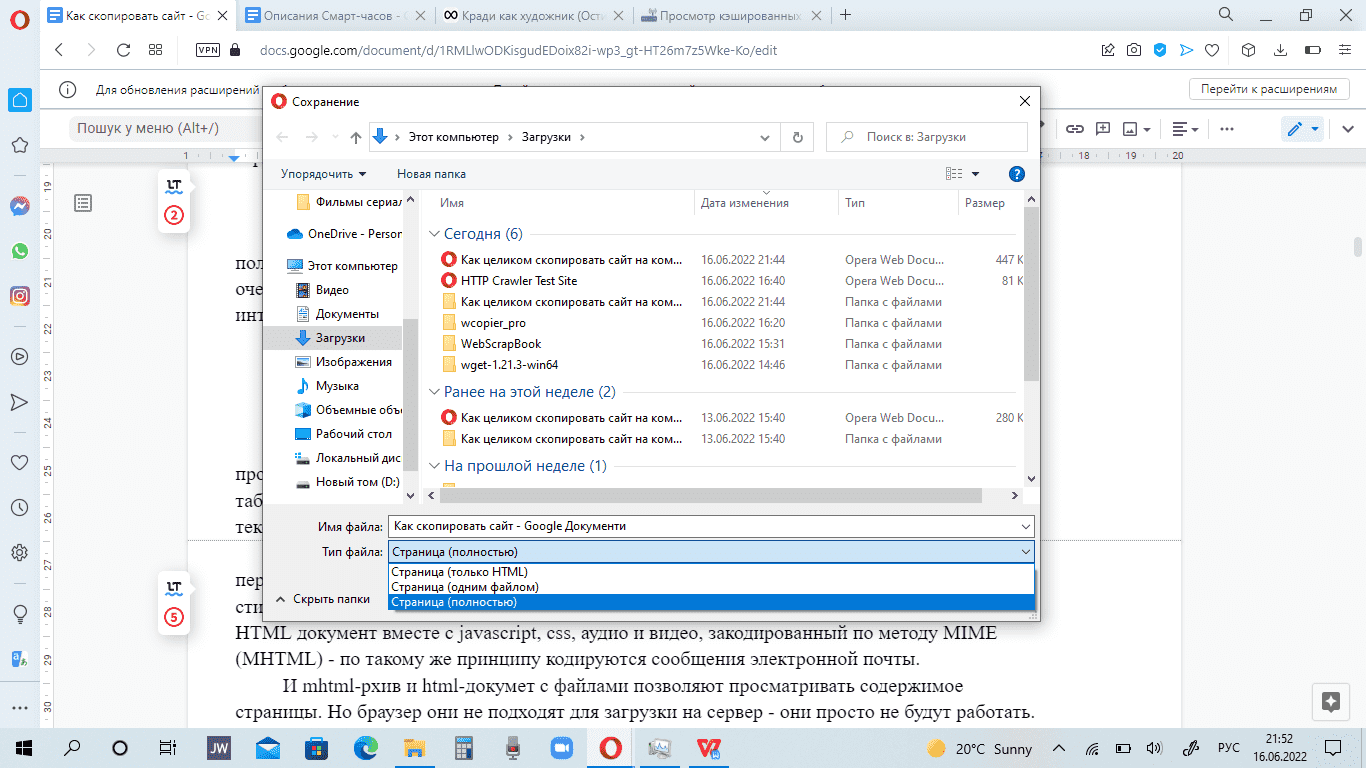This screenshot has width=1366, height=768.
Task: Select WebScrapBook folder
Action: click(x=501, y=344)
